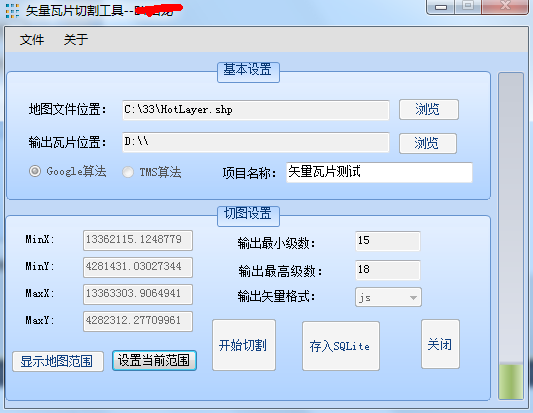Close the window with X button

505,6
